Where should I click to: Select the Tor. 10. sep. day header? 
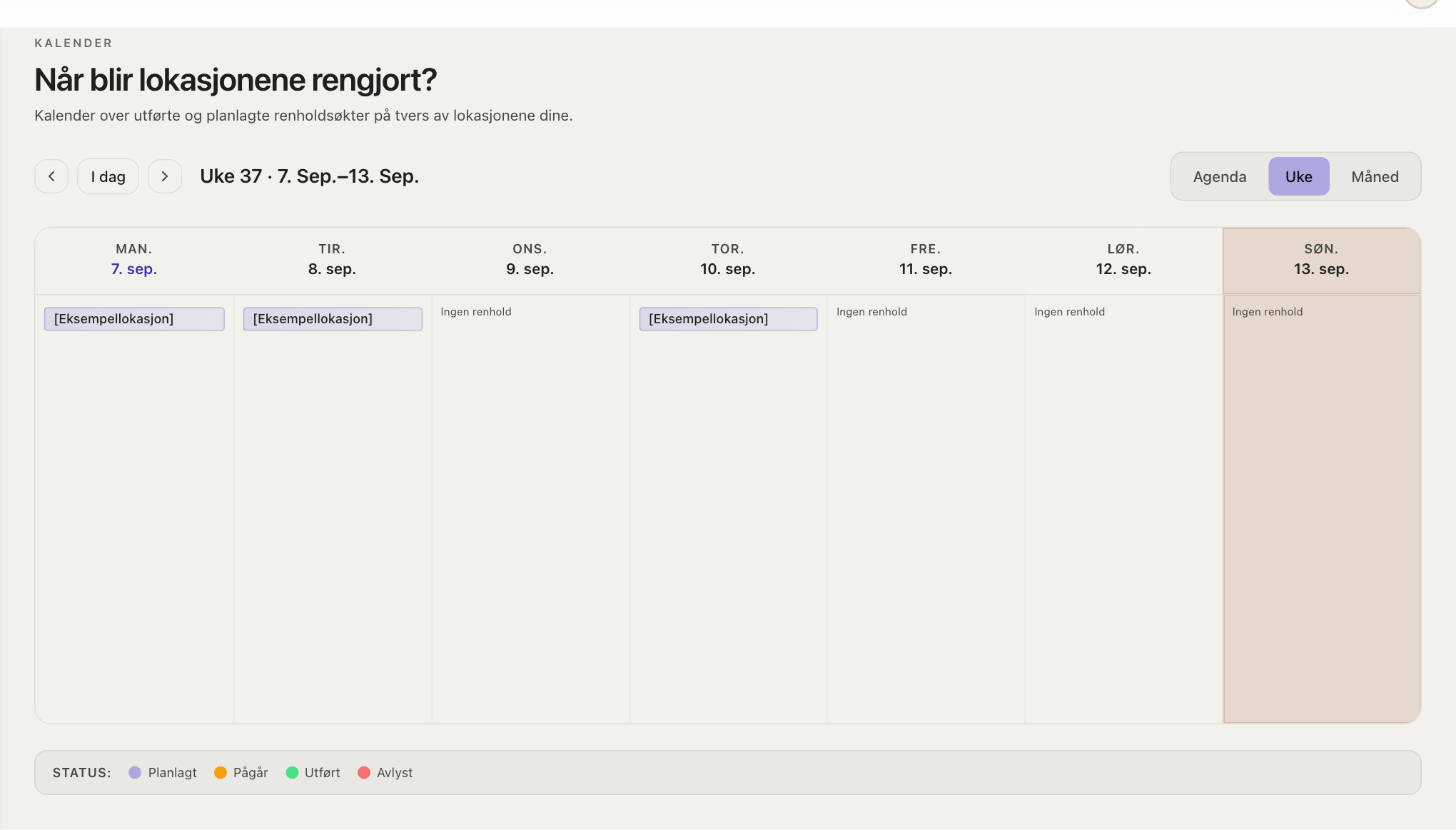[x=728, y=260]
